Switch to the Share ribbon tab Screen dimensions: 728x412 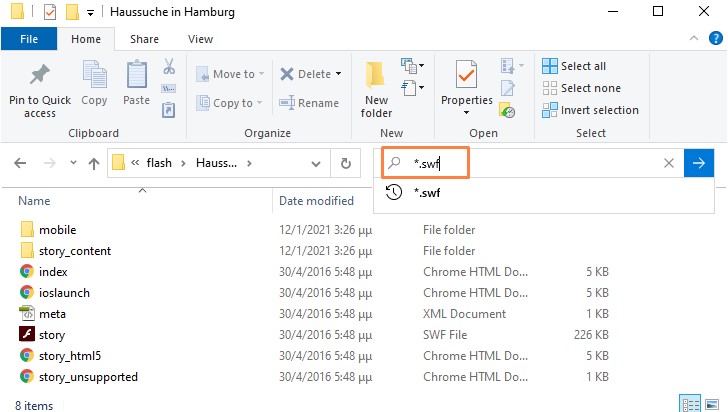coord(144,39)
